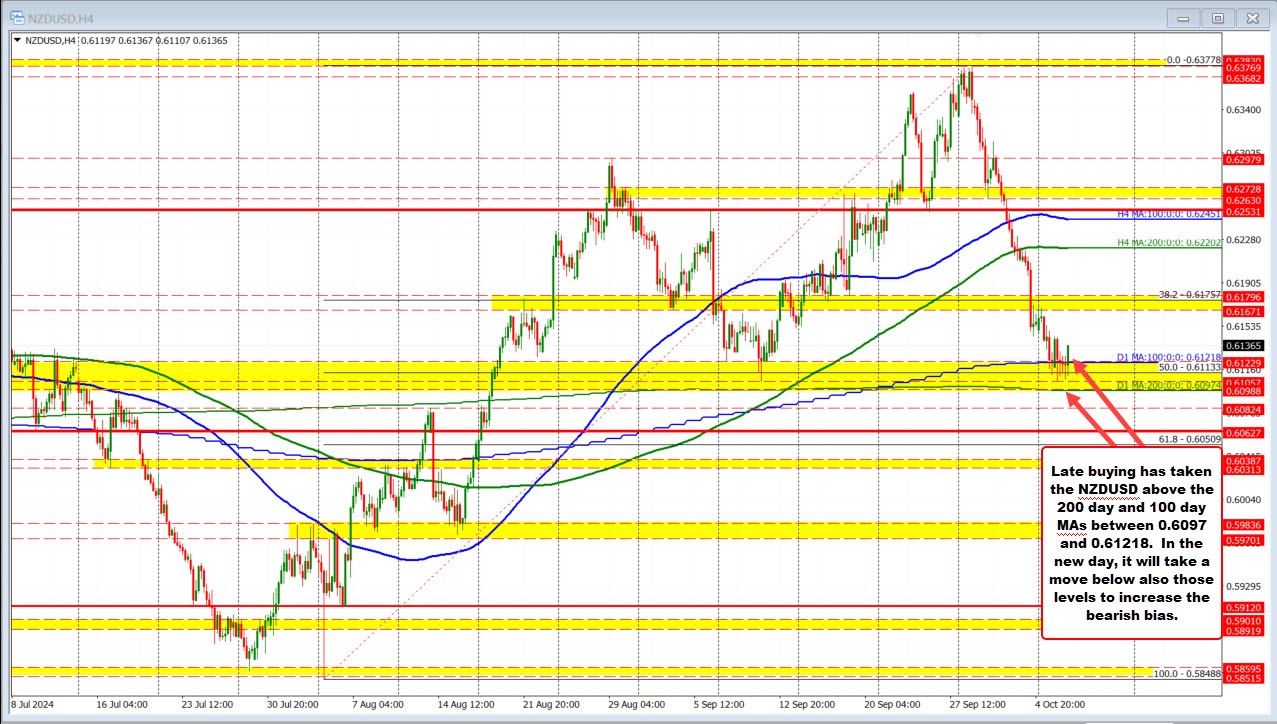Click the NZDUSD,H4 symbol label with OHLC values
Image resolution: width=1277 pixels, height=724 pixels.
click(126, 39)
